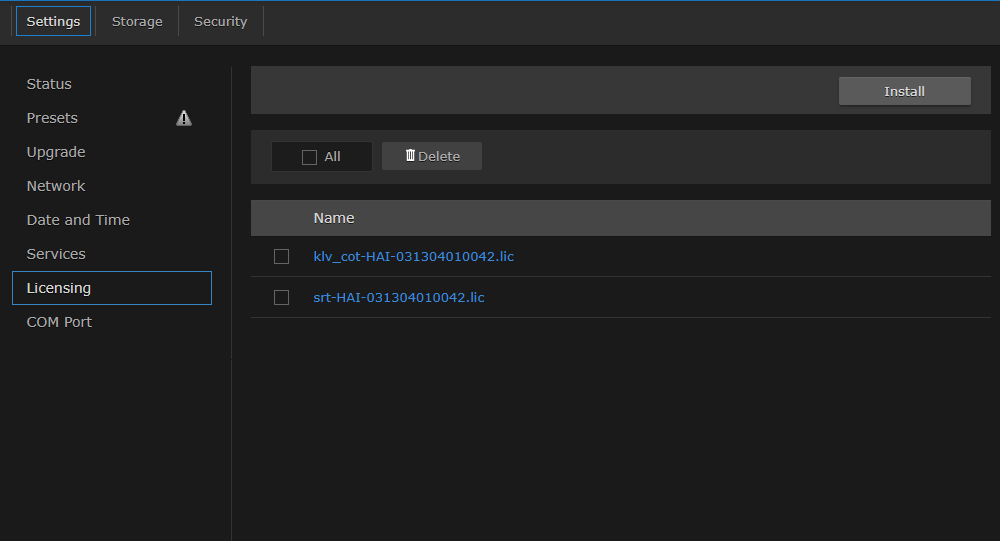Click the trash icon Delete button
The height and width of the screenshot is (541, 1000).
coord(432,156)
